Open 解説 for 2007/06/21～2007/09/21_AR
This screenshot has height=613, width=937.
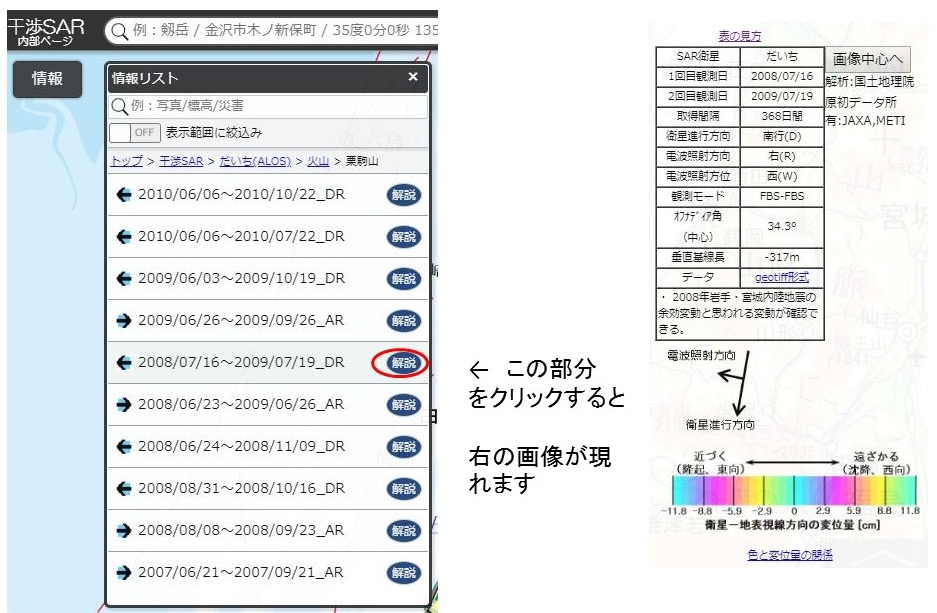403,572
